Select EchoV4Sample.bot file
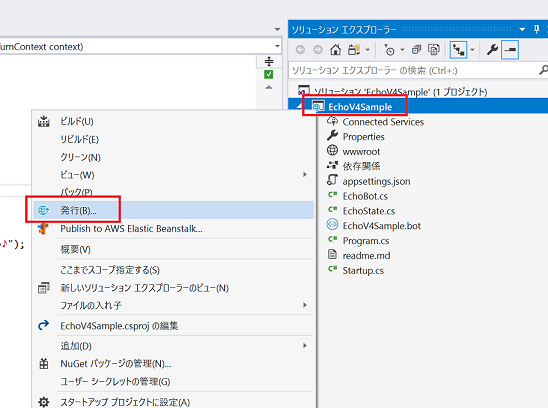The height and width of the screenshot is (408, 548). 374,226
